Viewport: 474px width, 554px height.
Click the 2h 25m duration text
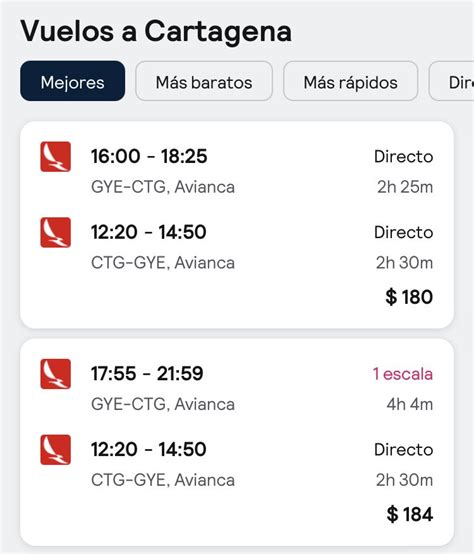tap(405, 187)
